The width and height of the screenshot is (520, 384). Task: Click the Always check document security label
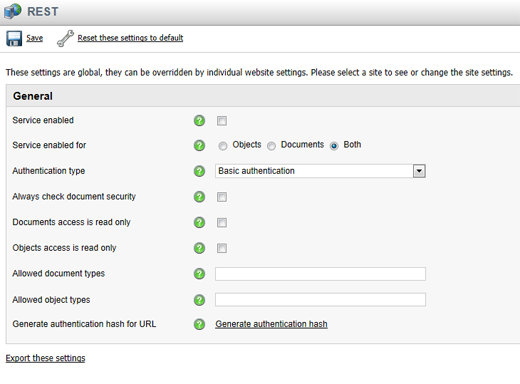click(74, 197)
